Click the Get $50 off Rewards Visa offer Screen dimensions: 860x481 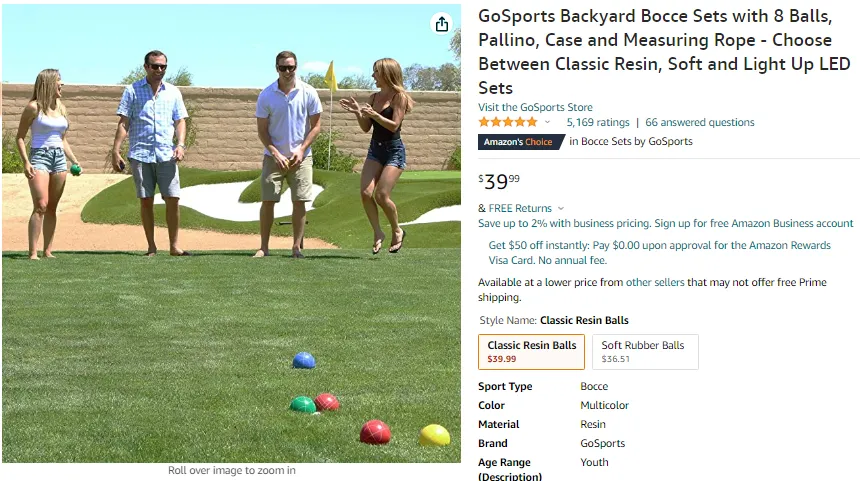[659, 253]
